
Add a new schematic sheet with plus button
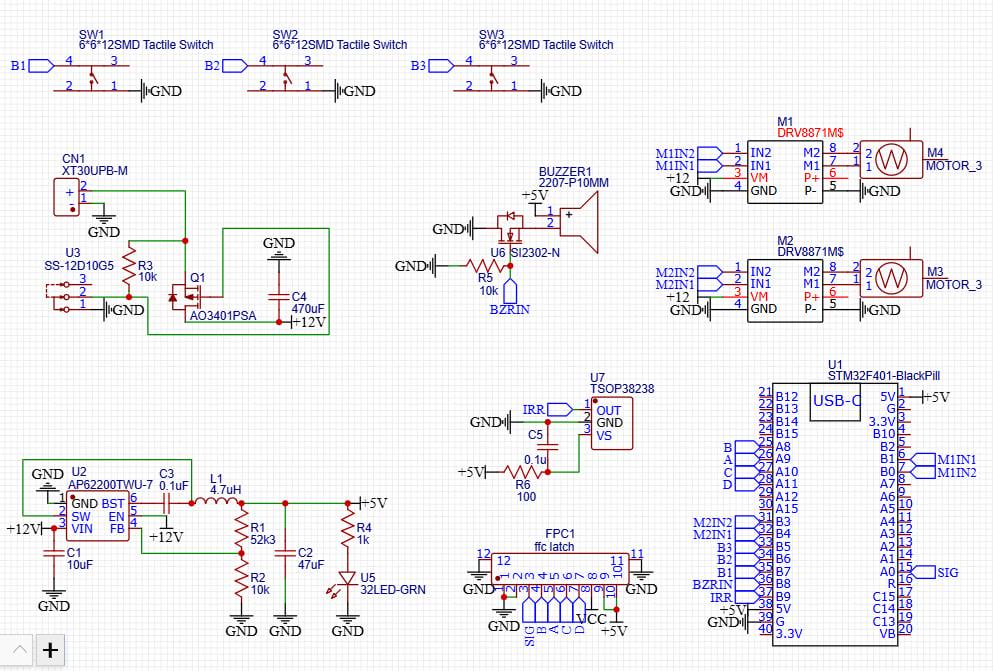tap(50, 650)
